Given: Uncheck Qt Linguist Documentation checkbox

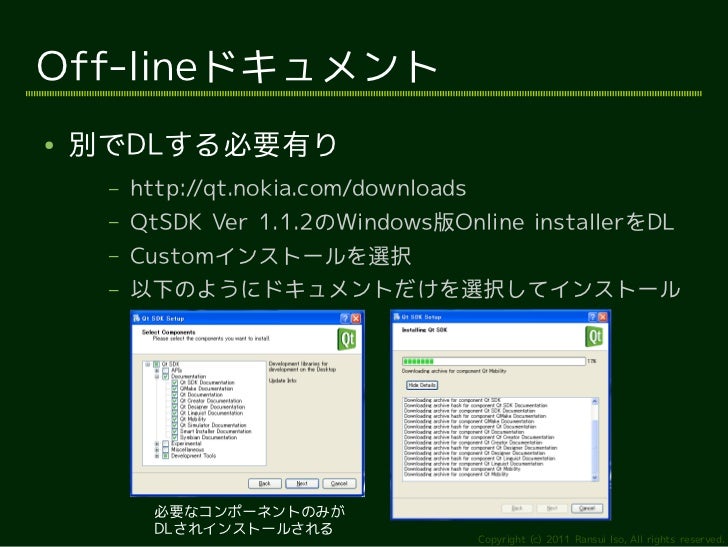Looking at the screenshot, I should click(x=175, y=413).
